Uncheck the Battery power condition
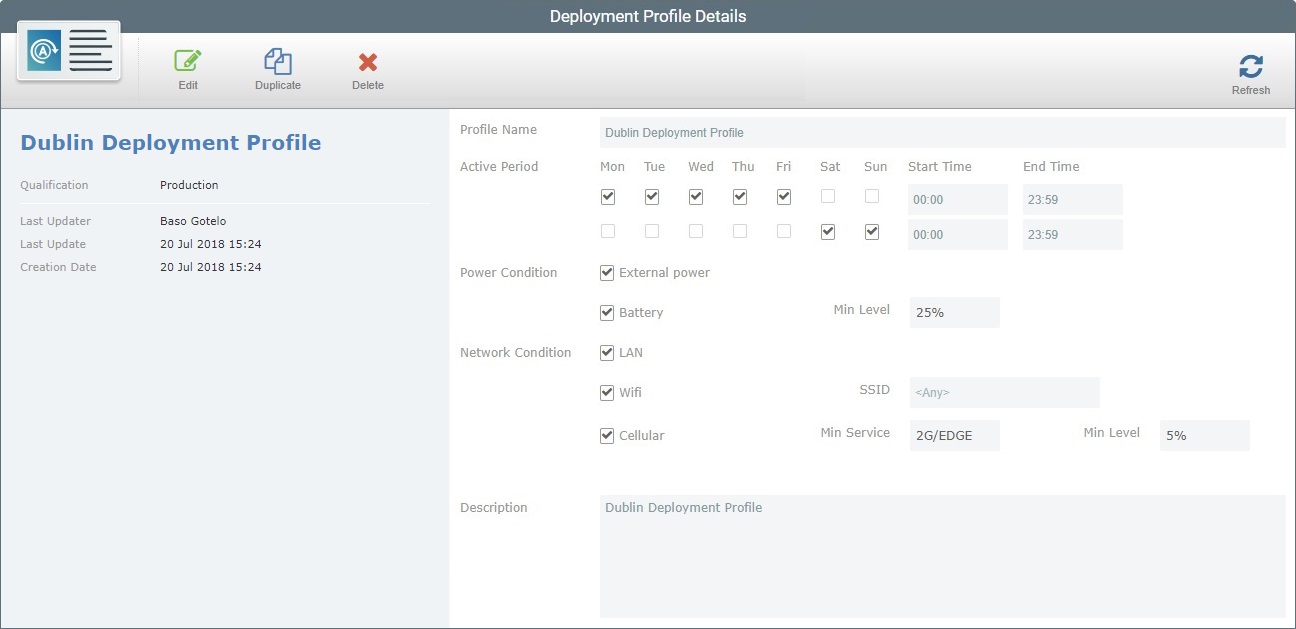 tap(606, 312)
